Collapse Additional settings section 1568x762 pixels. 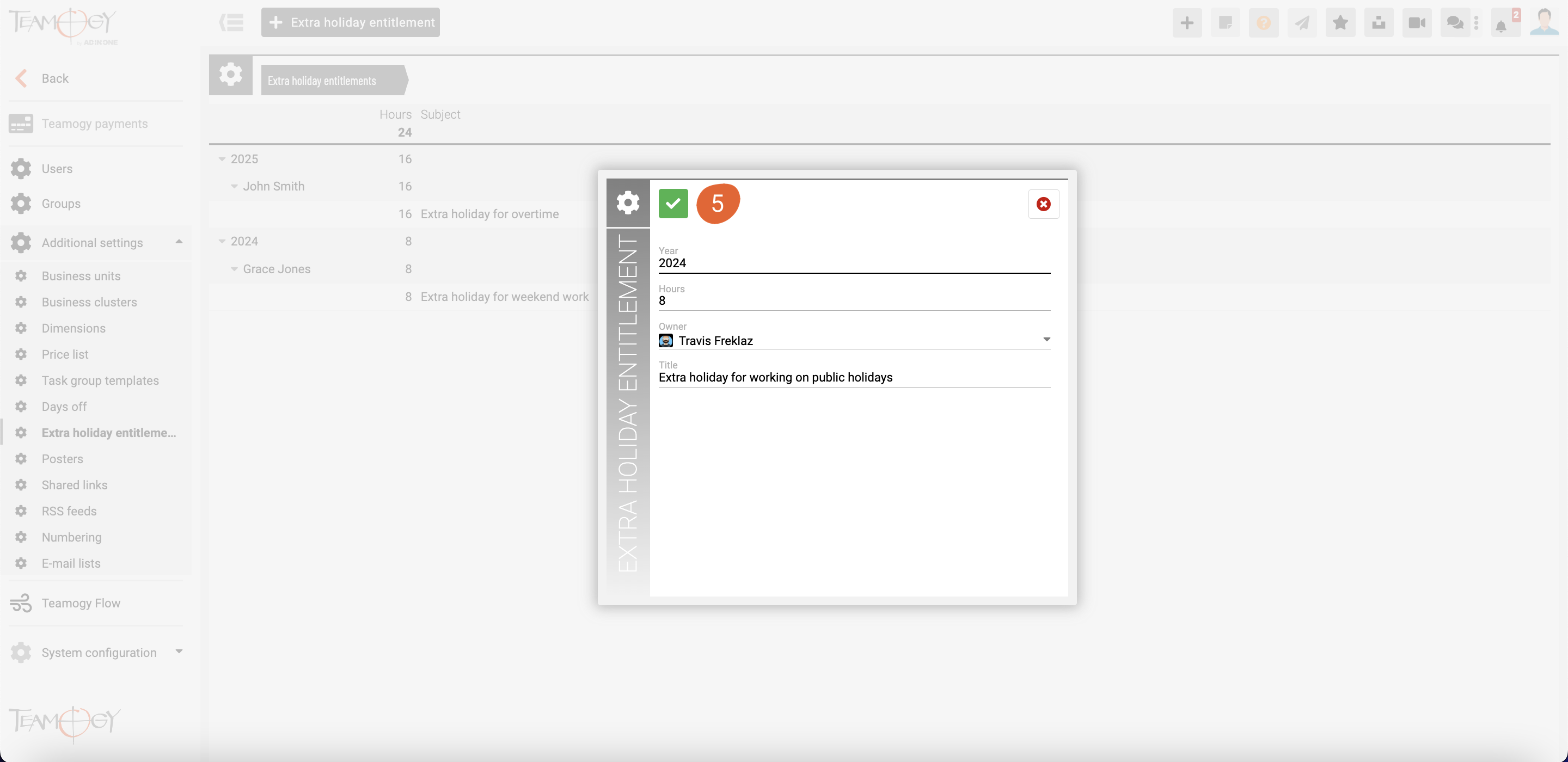(x=179, y=242)
